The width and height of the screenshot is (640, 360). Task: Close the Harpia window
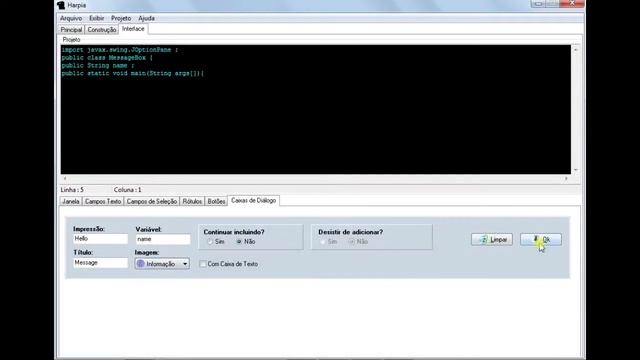pyautogui.click(x=572, y=4)
